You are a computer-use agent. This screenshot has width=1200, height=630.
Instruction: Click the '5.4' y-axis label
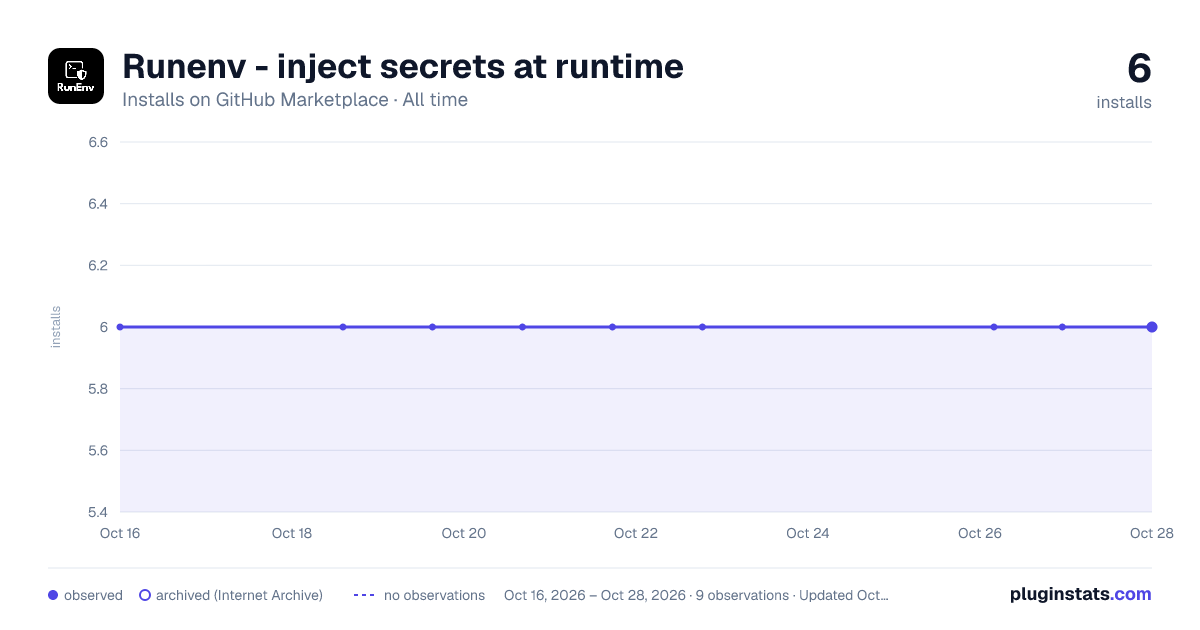98,512
